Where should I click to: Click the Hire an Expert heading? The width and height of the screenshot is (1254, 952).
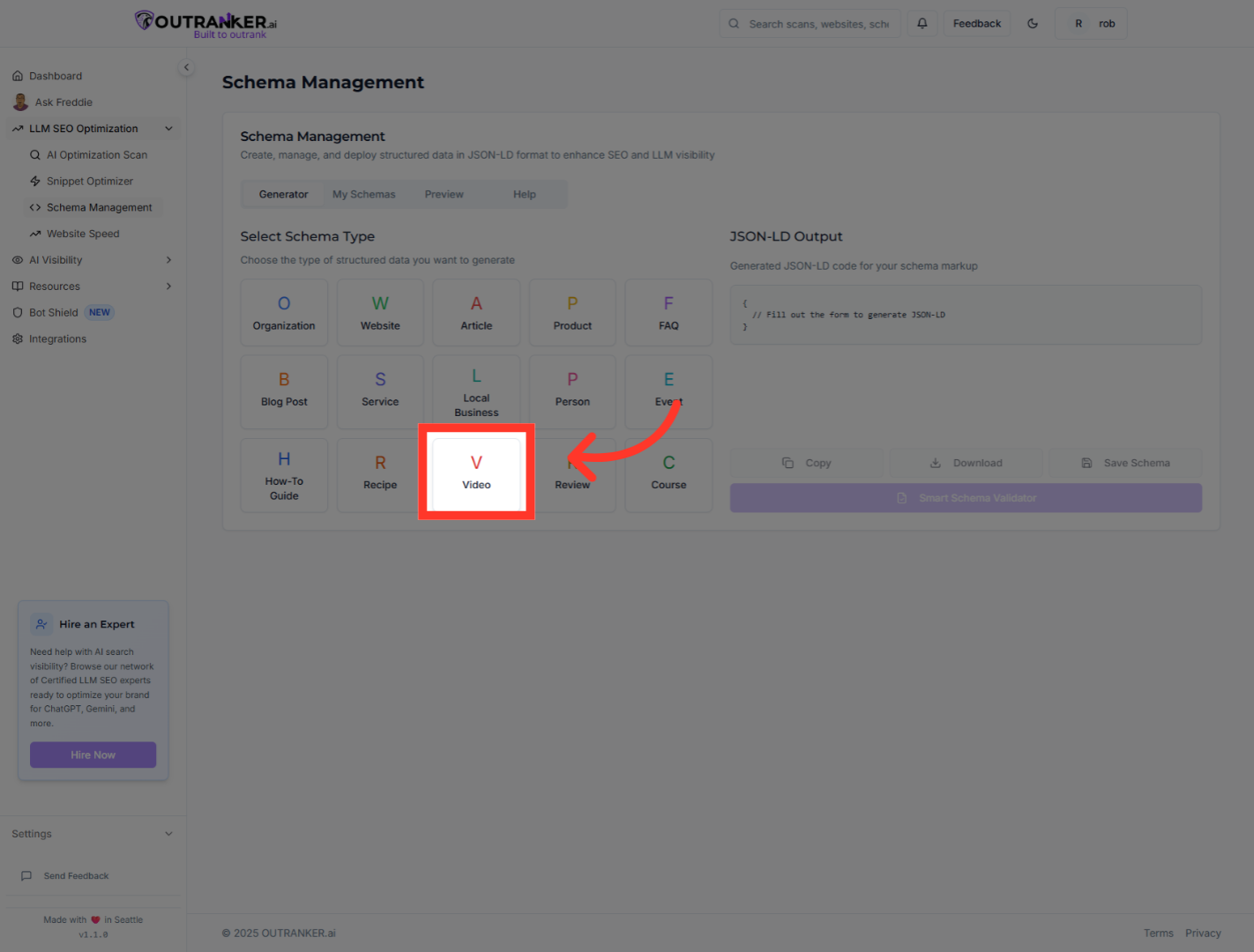(97, 625)
